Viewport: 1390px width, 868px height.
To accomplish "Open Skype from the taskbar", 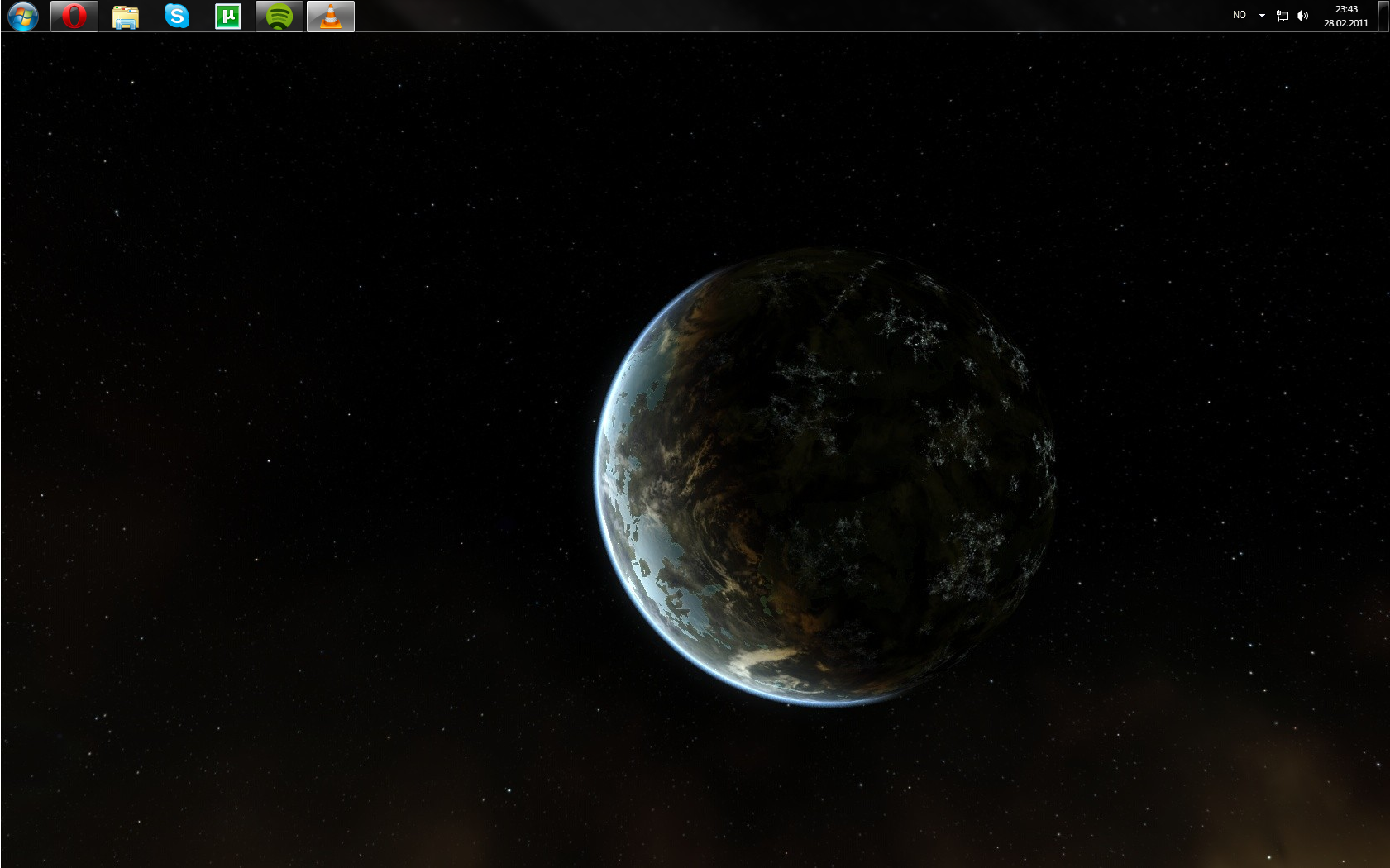I will [x=177, y=16].
